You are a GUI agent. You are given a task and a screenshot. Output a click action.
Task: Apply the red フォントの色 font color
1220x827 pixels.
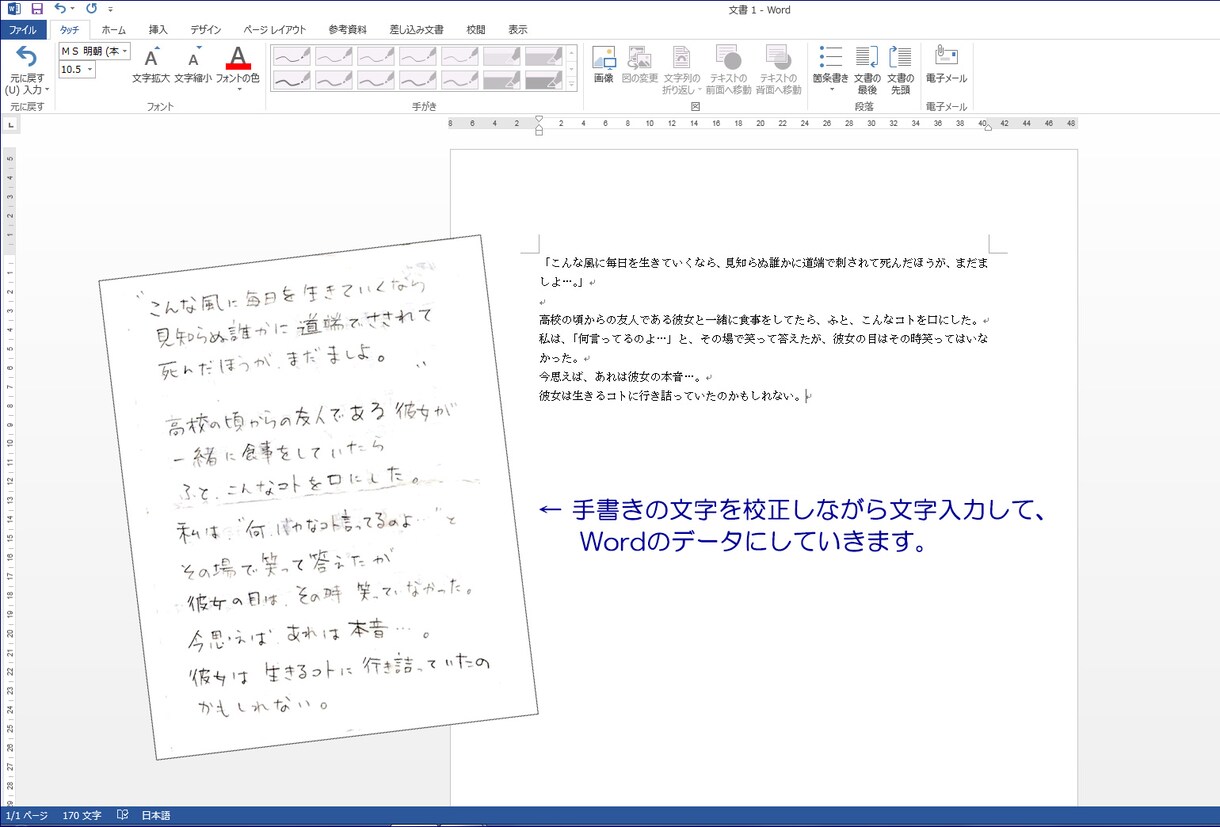tap(237, 57)
